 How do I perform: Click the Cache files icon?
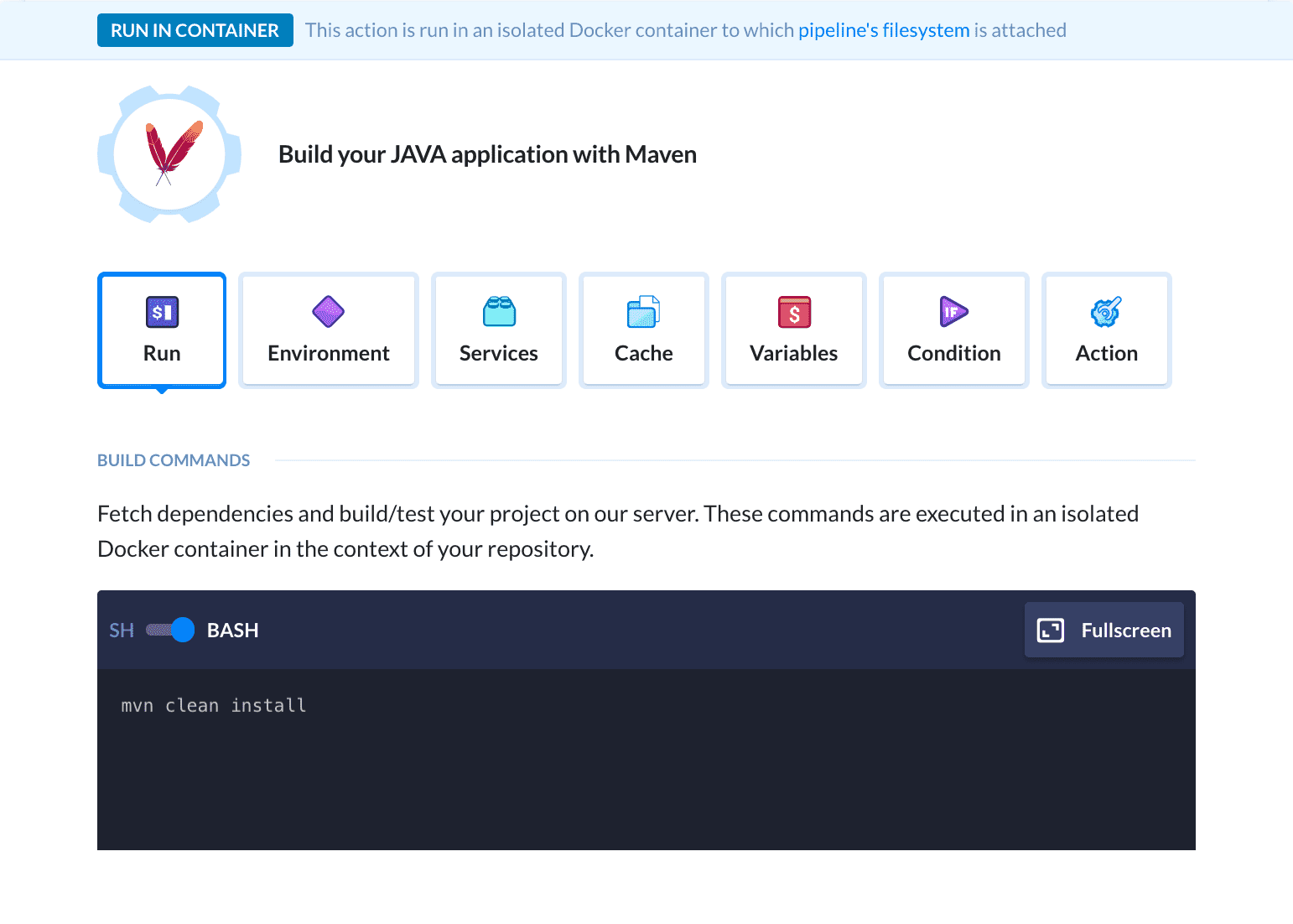tap(644, 312)
